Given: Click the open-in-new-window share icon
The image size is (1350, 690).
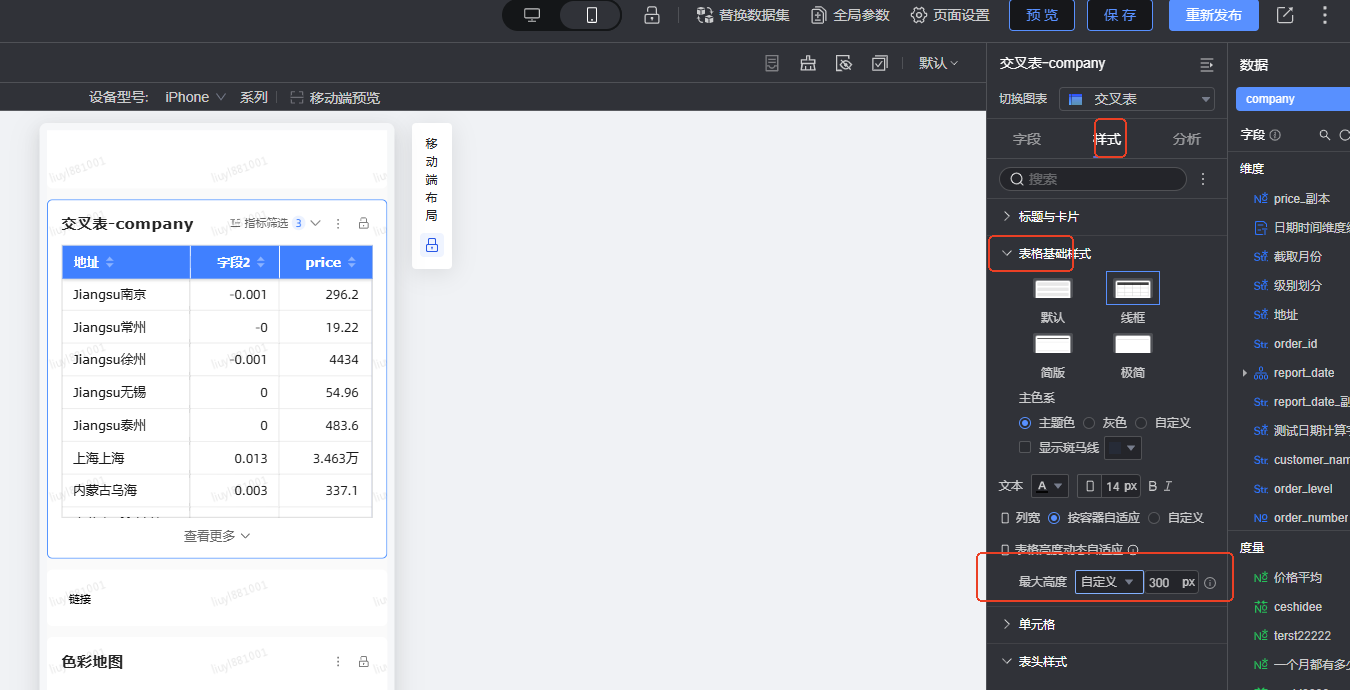Looking at the screenshot, I should (x=1285, y=15).
